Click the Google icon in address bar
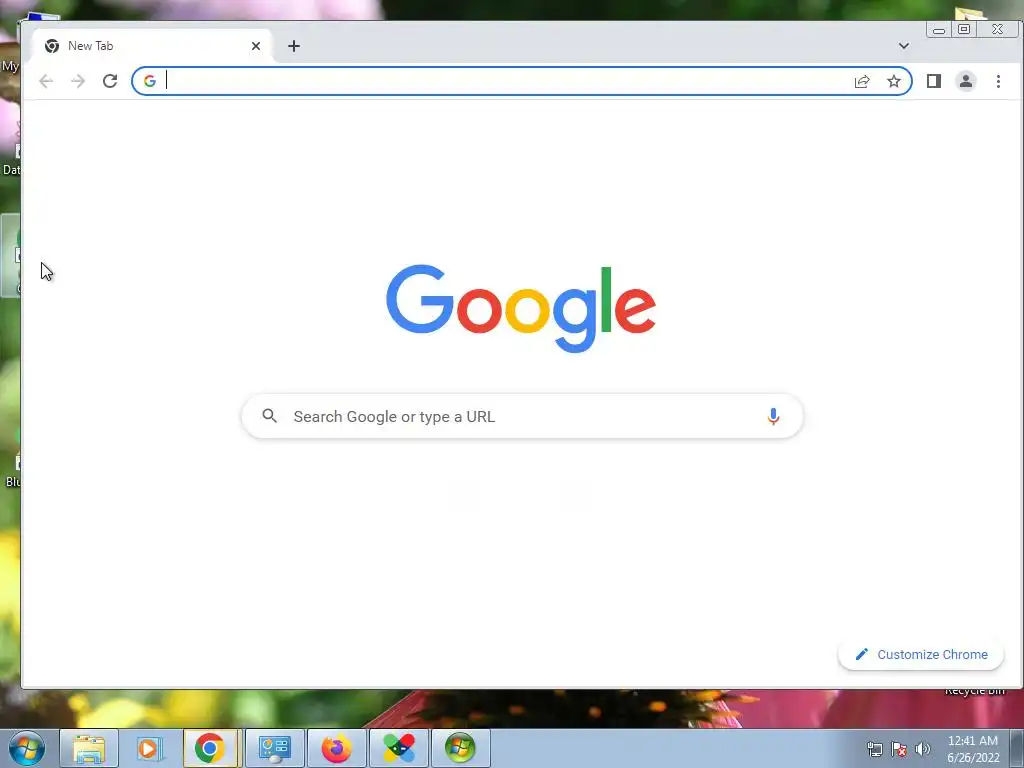Image resolution: width=1024 pixels, height=768 pixels. pos(150,81)
